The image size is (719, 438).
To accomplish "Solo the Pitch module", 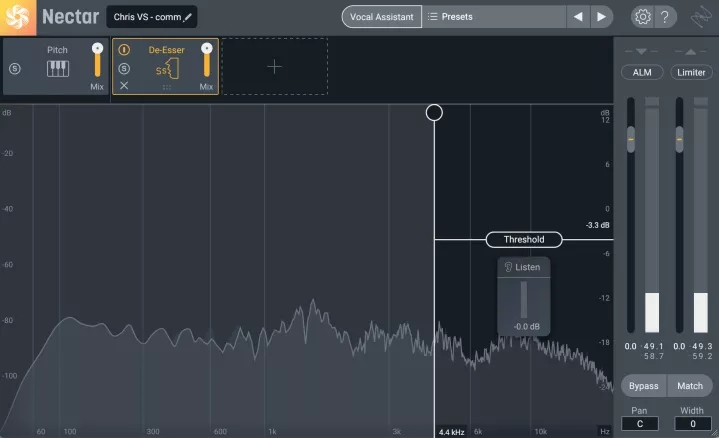I will 14,68.
